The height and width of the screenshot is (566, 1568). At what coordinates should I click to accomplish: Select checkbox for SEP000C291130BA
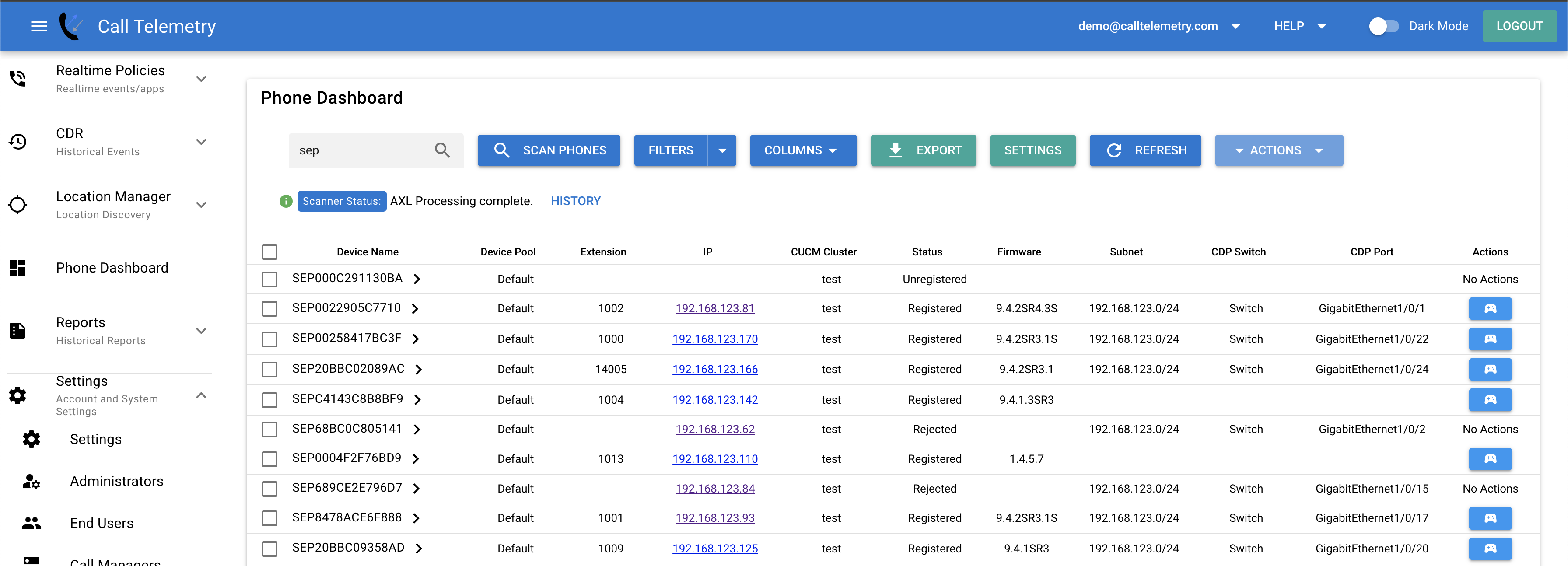(x=269, y=280)
